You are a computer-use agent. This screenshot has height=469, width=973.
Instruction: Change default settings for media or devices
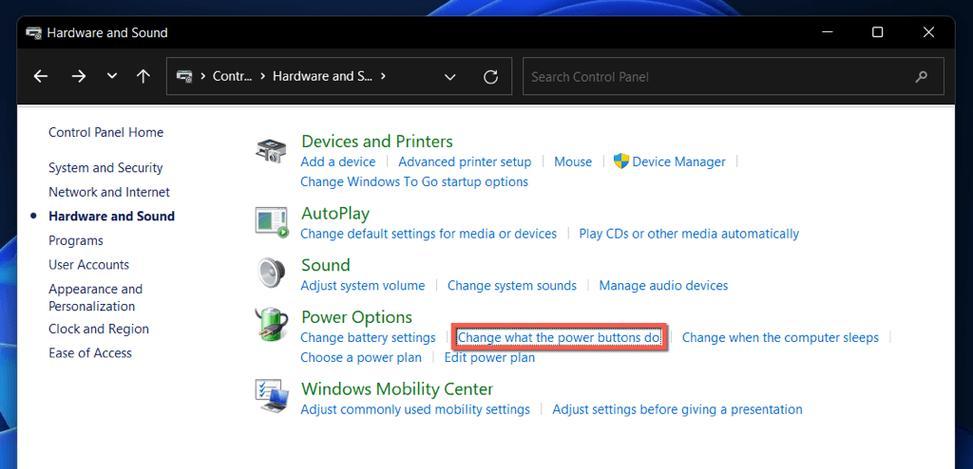pyautogui.click(x=428, y=234)
